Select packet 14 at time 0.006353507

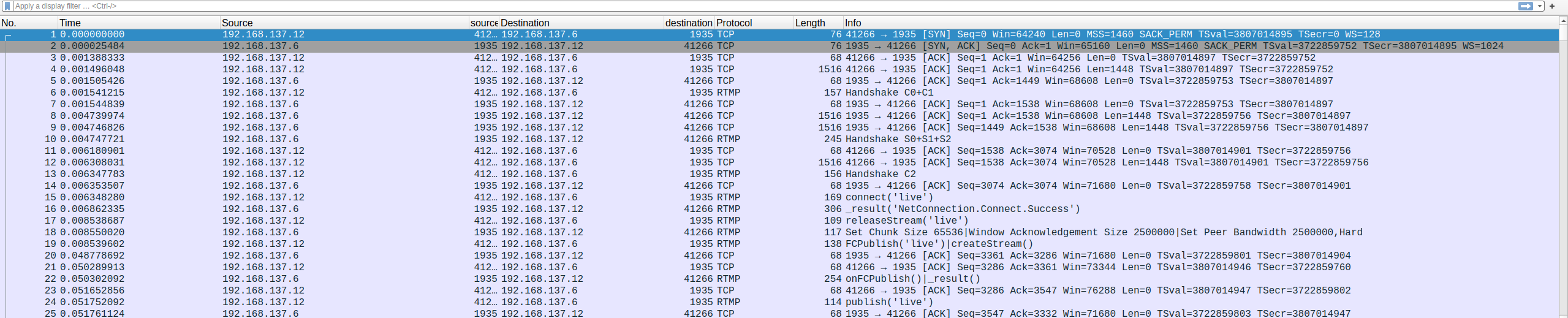coord(779,186)
